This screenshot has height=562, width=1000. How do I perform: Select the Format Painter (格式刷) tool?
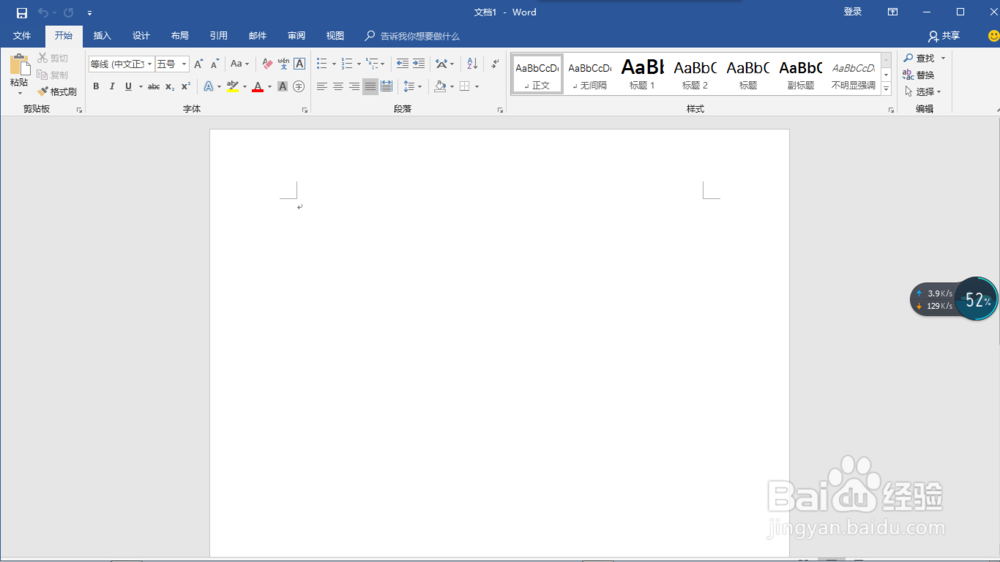57,92
